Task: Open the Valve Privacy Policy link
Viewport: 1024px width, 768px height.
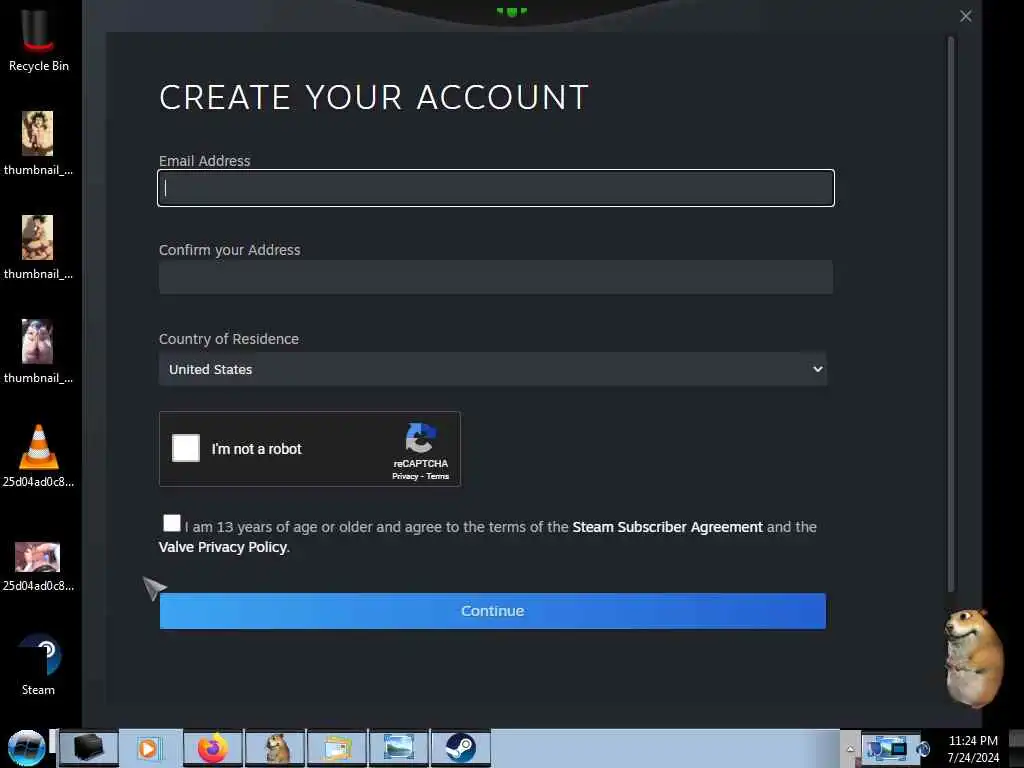Action: pos(223,547)
